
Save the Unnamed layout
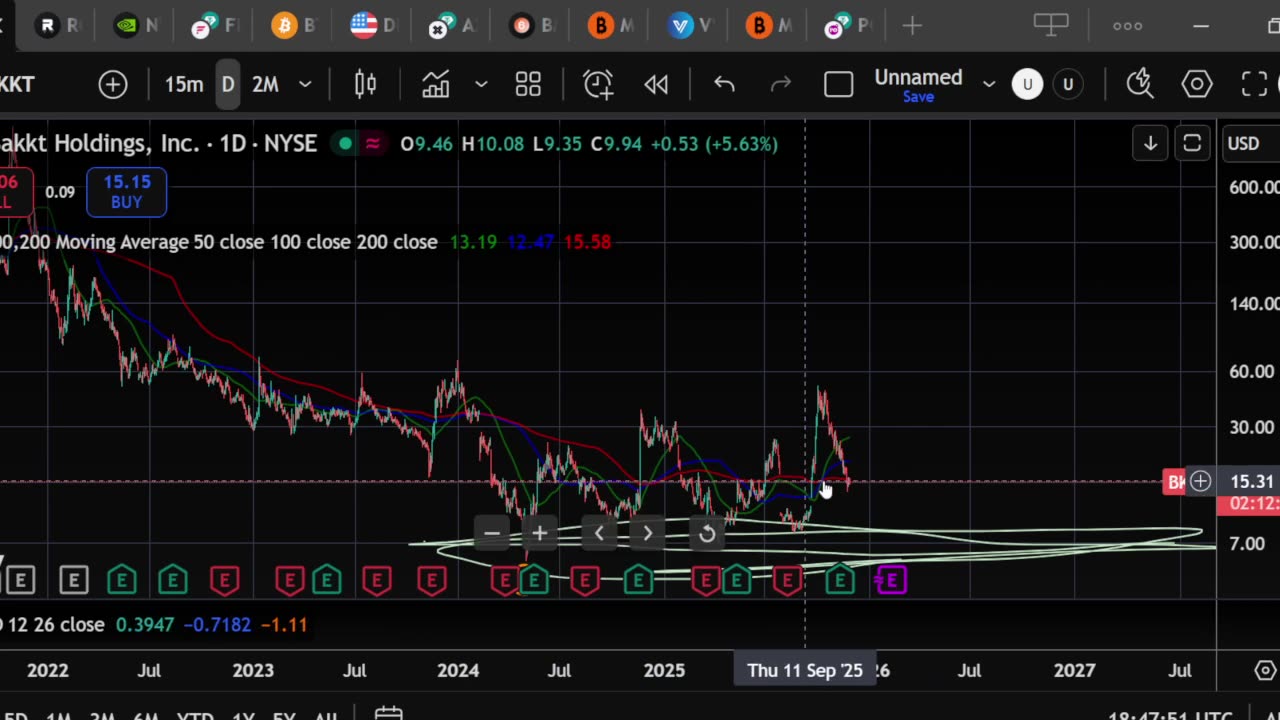[x=918, y=98]
